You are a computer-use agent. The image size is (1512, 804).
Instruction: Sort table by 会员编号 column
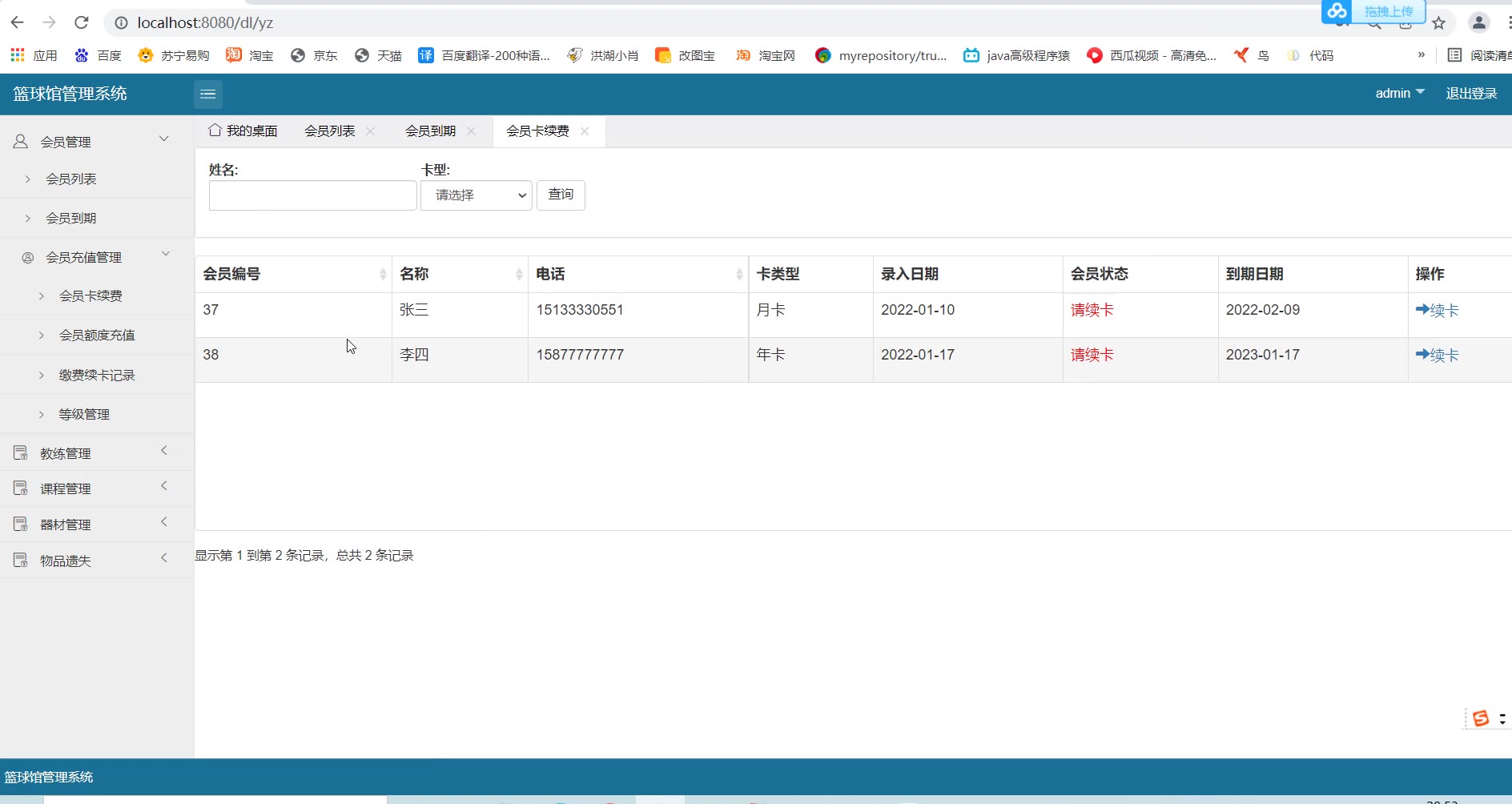coord(382,275)
